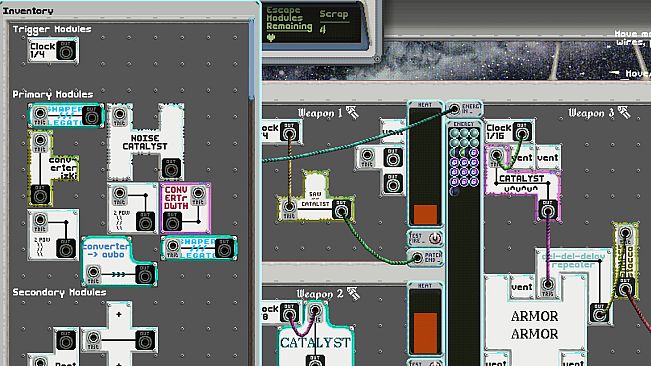
Task: Click TRIG jack of Weapon 2 CATALYST module
Action: (315, 310)
